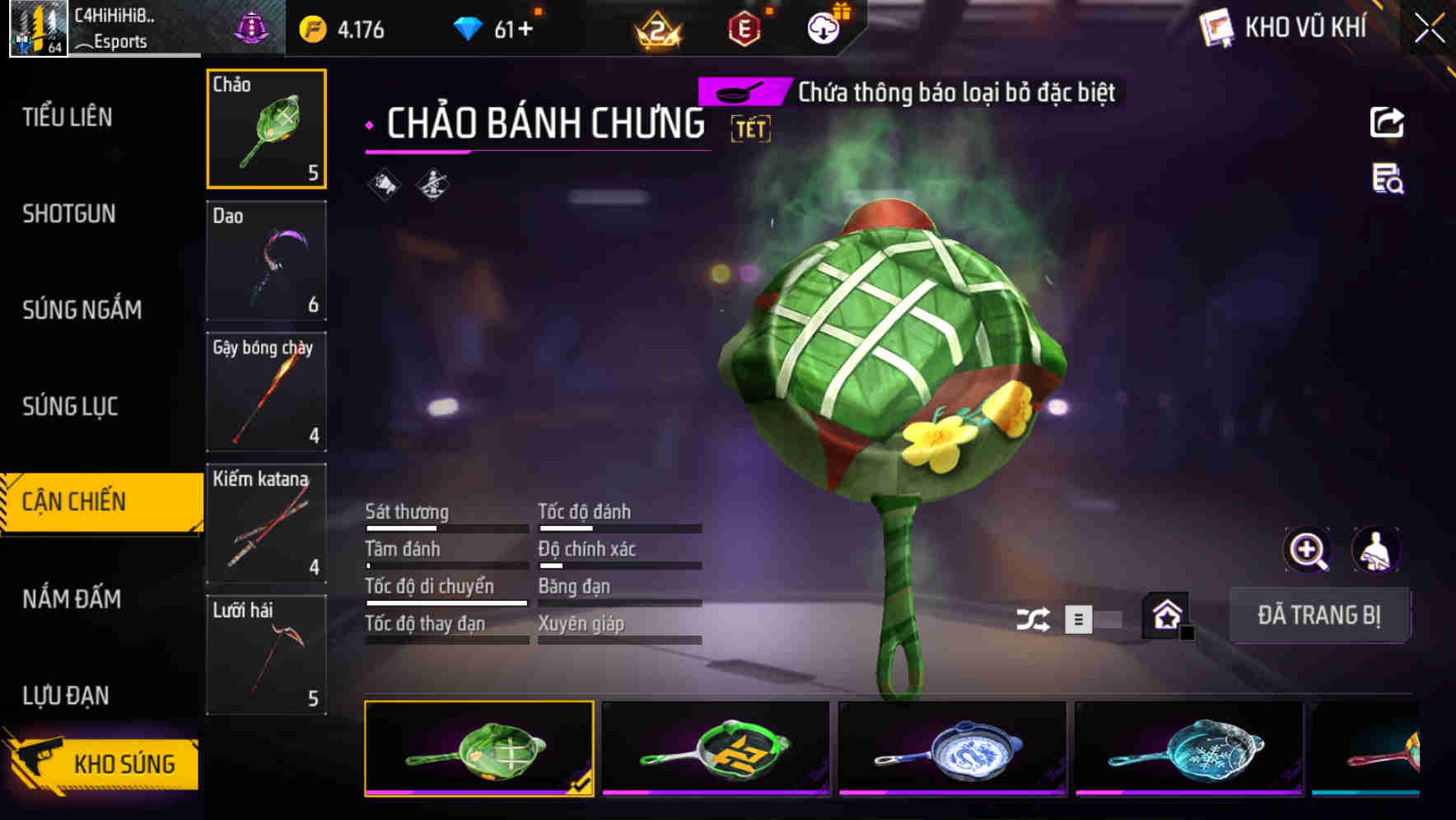The height and width of the screenshot is (820, 1456).
Task: Open the skin details search icon
Action: (1388, 179)
